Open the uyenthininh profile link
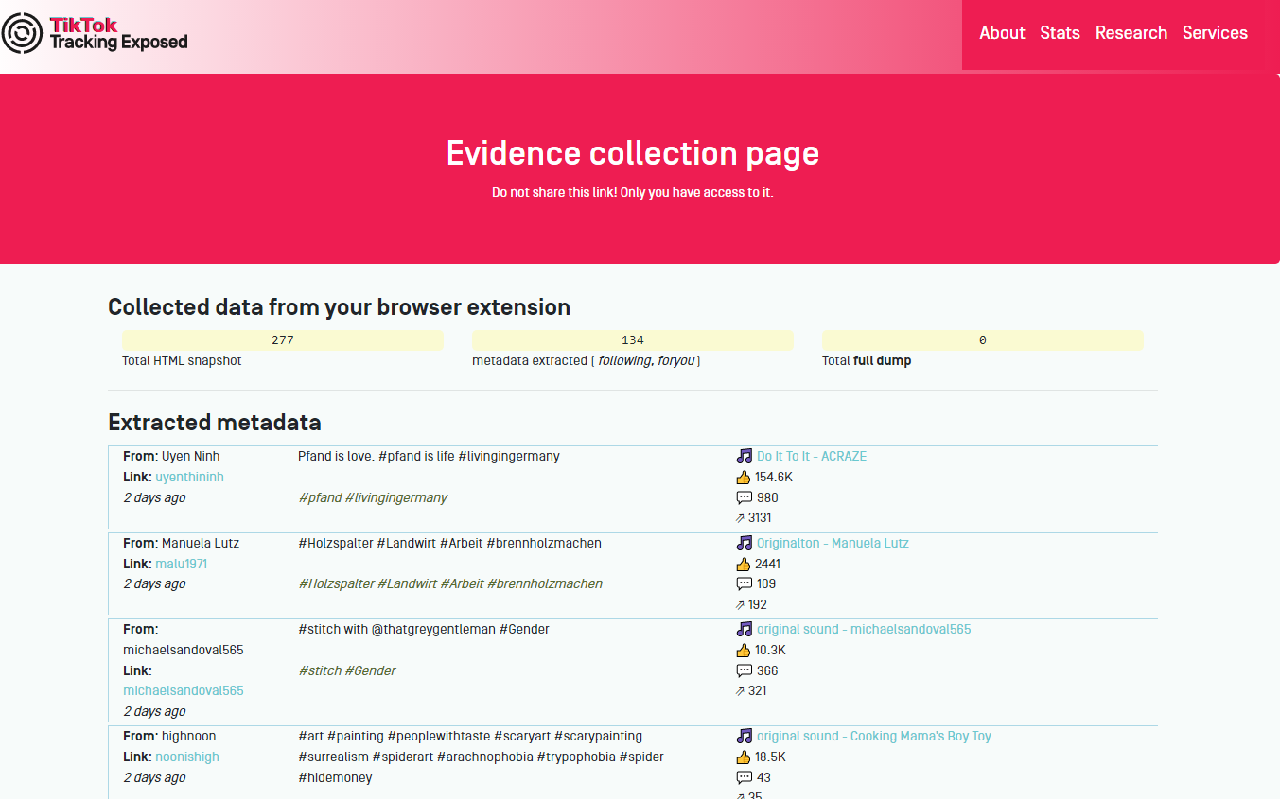 [x=189, y=477]
